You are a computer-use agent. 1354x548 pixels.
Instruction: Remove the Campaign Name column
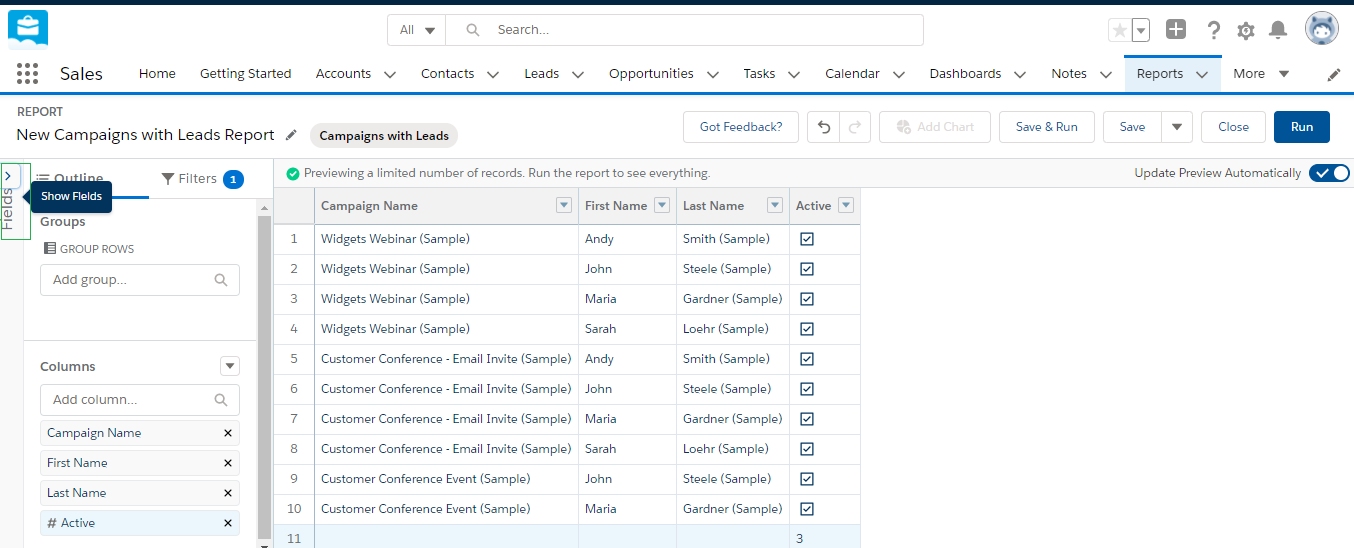tap(228, 433)
